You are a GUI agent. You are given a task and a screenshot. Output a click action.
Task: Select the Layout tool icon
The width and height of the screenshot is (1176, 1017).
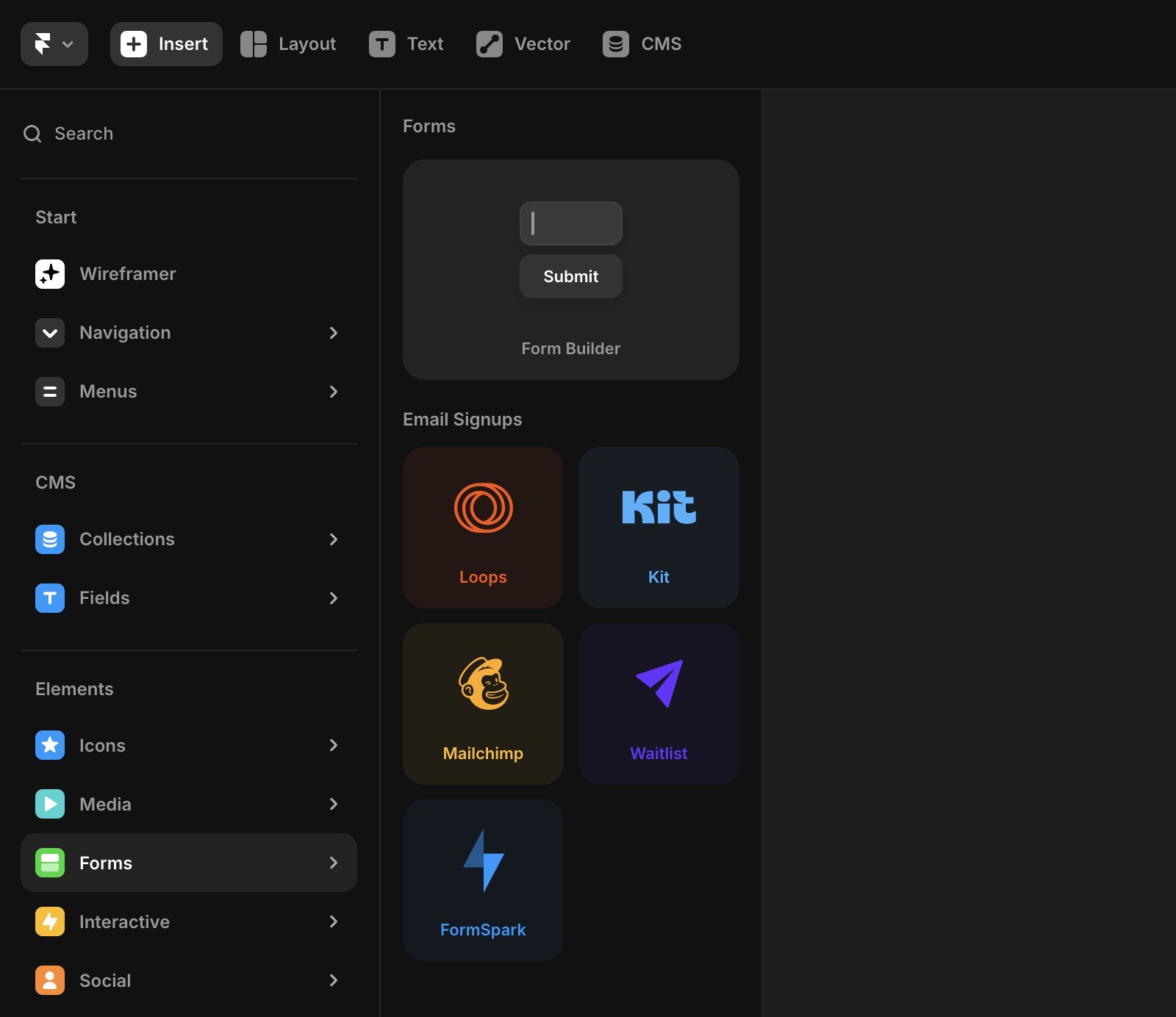254,44
